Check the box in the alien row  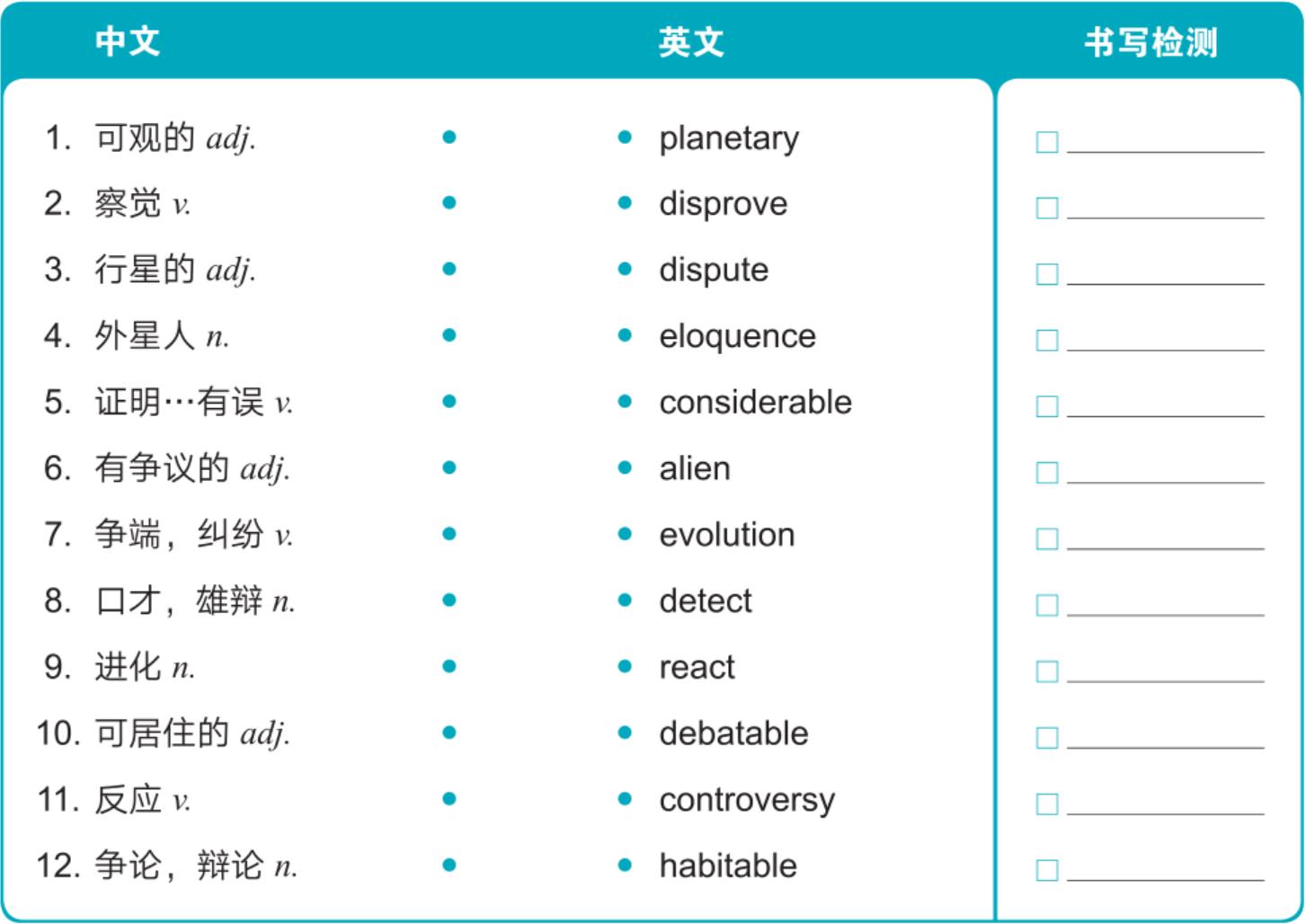pos(1047,473)
